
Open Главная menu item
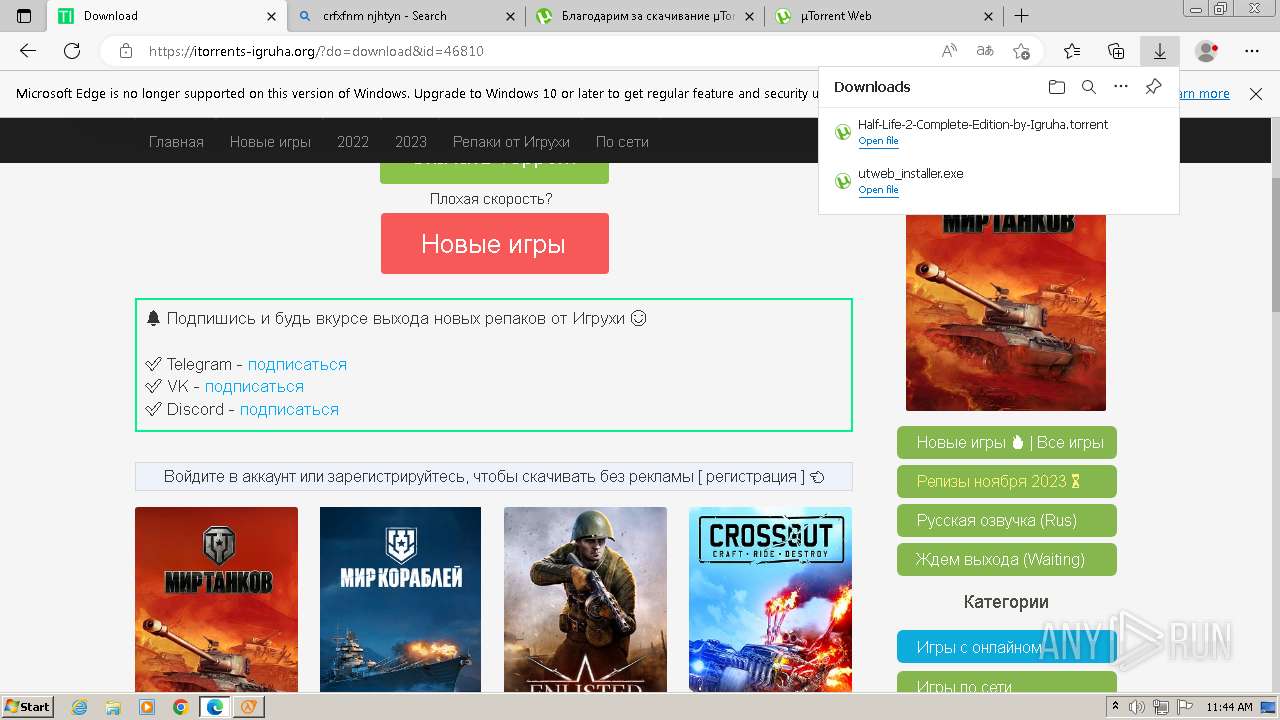176,142
